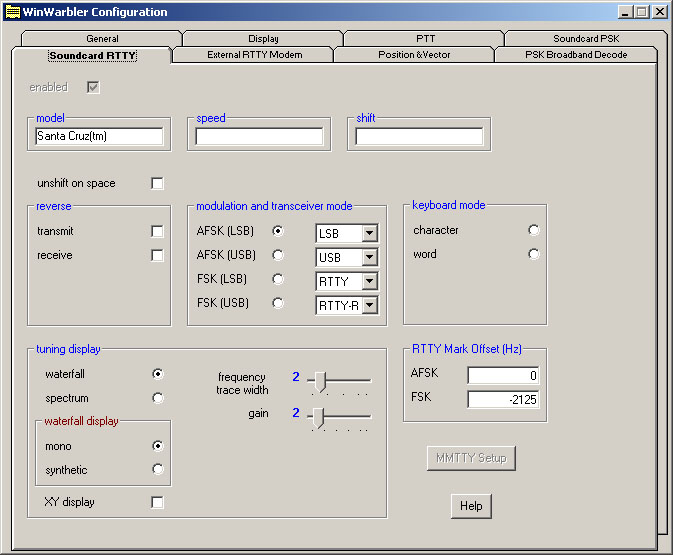
Task: Adjust the frequency trace width slider
Action: 320,380
